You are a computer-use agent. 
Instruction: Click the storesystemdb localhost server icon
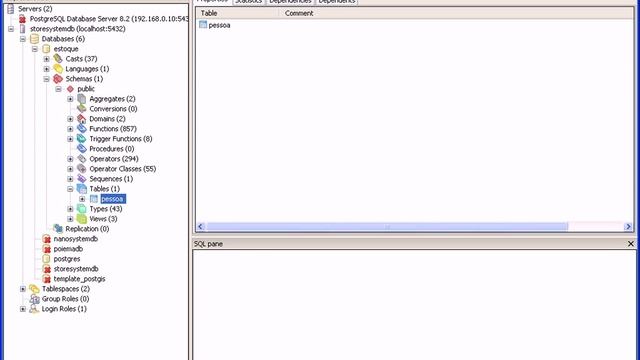click(22, 29)
